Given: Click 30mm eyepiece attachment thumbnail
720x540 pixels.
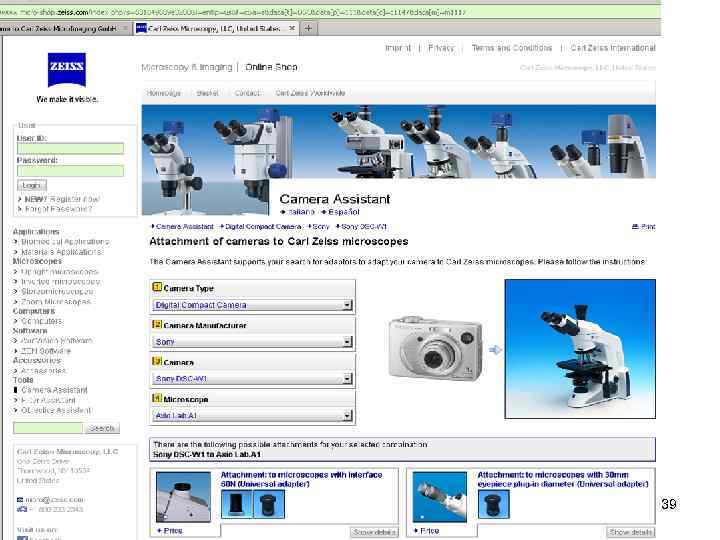Looking at the screenshot, I should pyautogui.click(x=440, y=497).
